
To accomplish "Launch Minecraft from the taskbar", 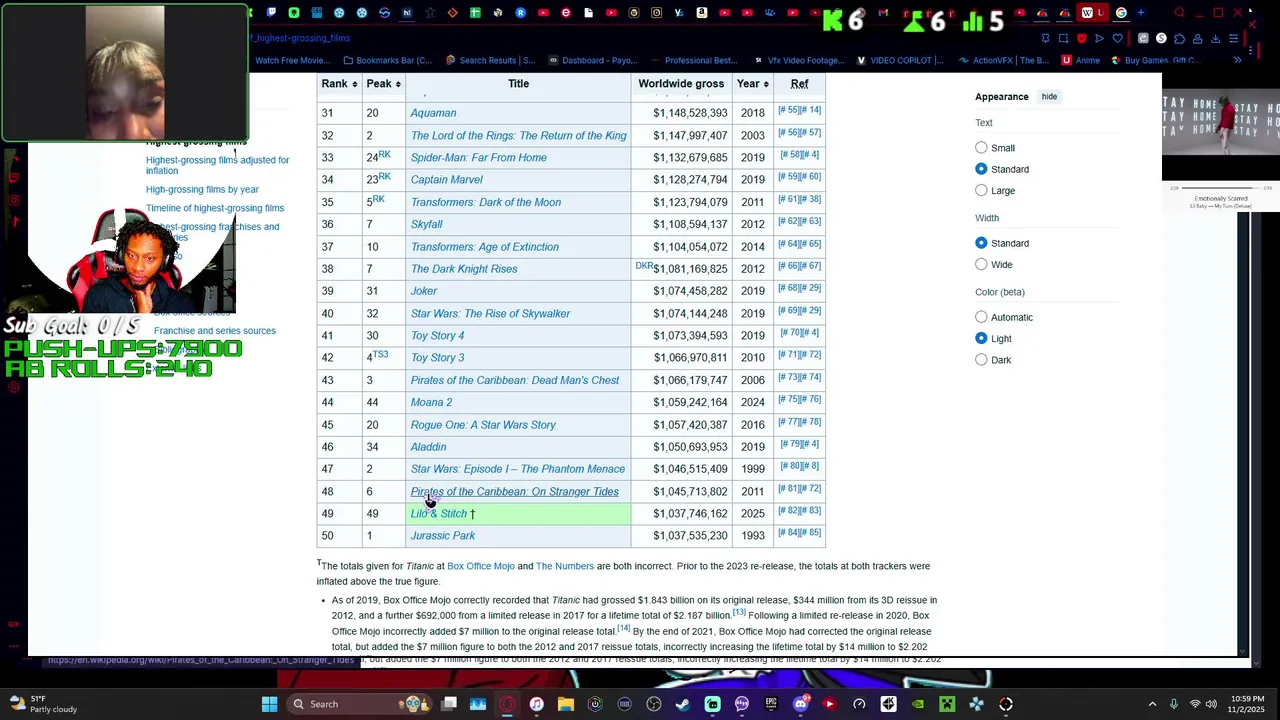I will coord(947,704).
